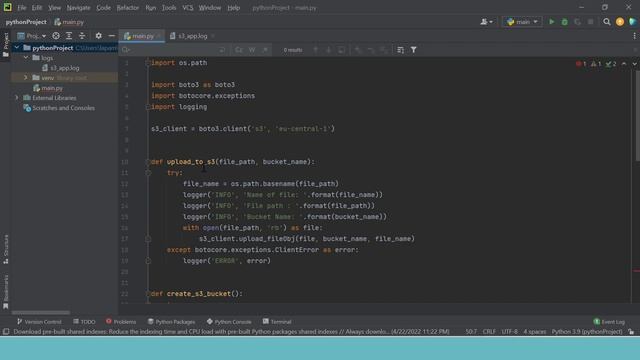Click the tool windows quick access icon in the status bar
This screenshot has height=360, width=640.
[6, 332]
